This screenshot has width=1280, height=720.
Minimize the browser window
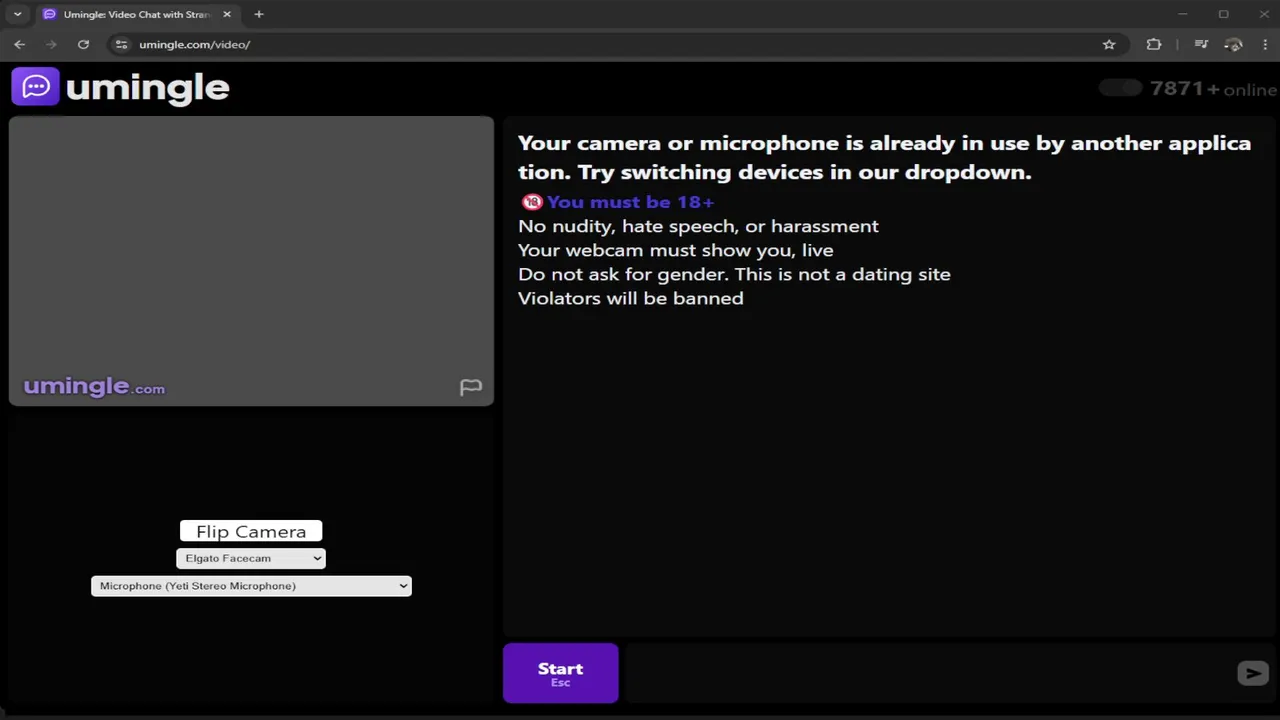pyautogui.click(x=1183, y=14)
